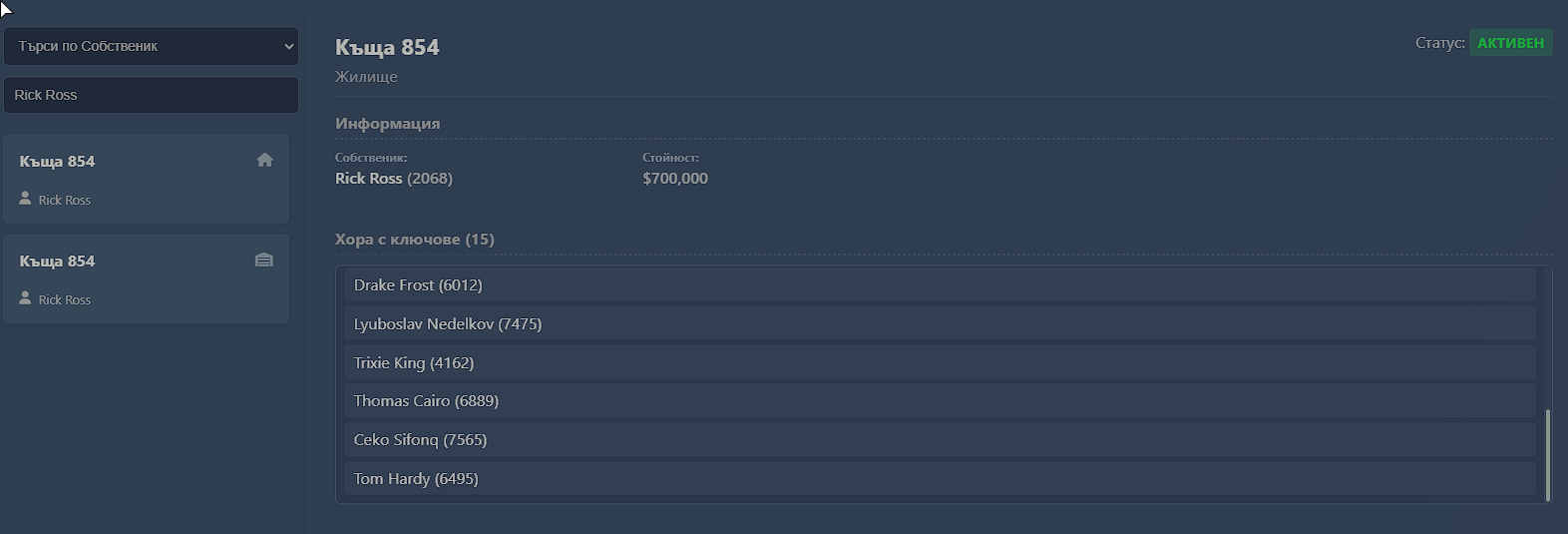The width and height of the screenshot is (1568, 534).
Task: Click the key holders list scrollbar thumb
Action: pyautogui.click(x=1547, y=455)
